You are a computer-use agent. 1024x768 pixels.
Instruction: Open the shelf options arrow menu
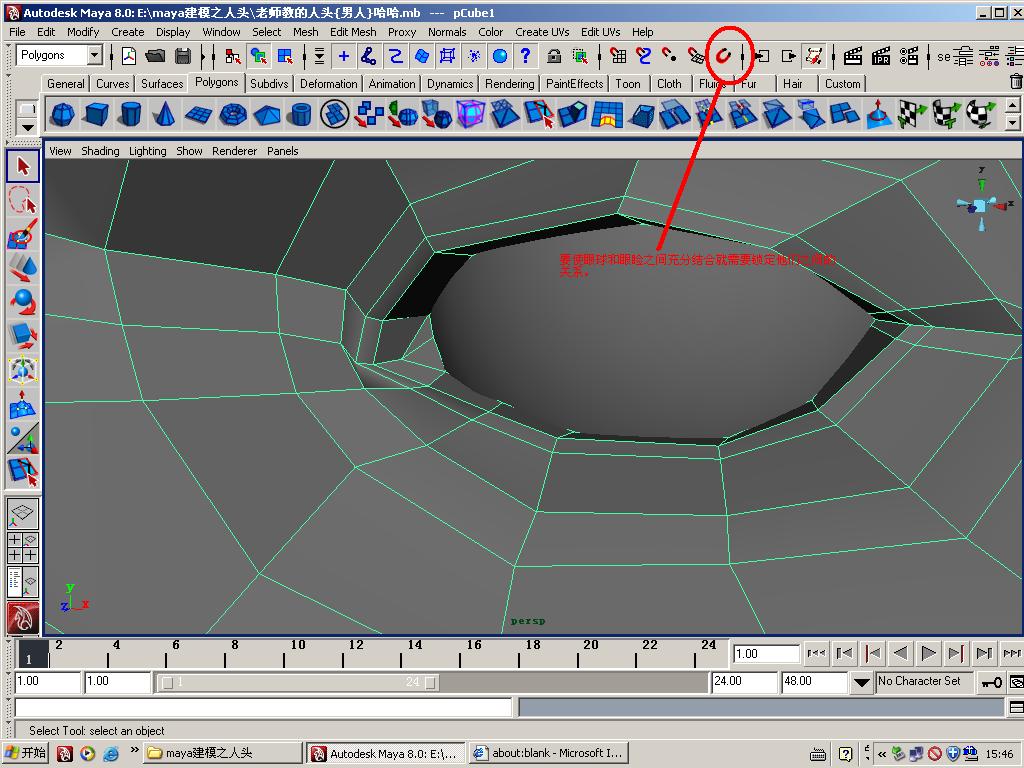pyautogui.click(x=27, y=127)
